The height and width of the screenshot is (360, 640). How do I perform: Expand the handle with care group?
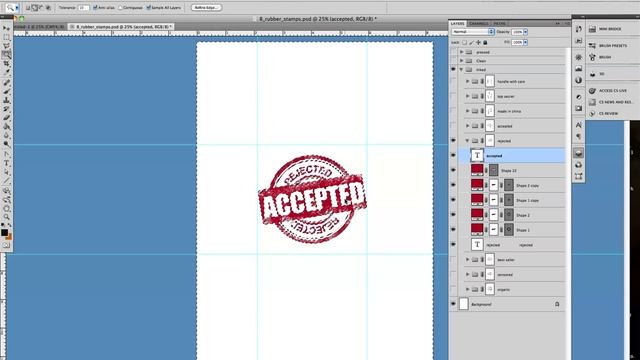coord(467,81)
